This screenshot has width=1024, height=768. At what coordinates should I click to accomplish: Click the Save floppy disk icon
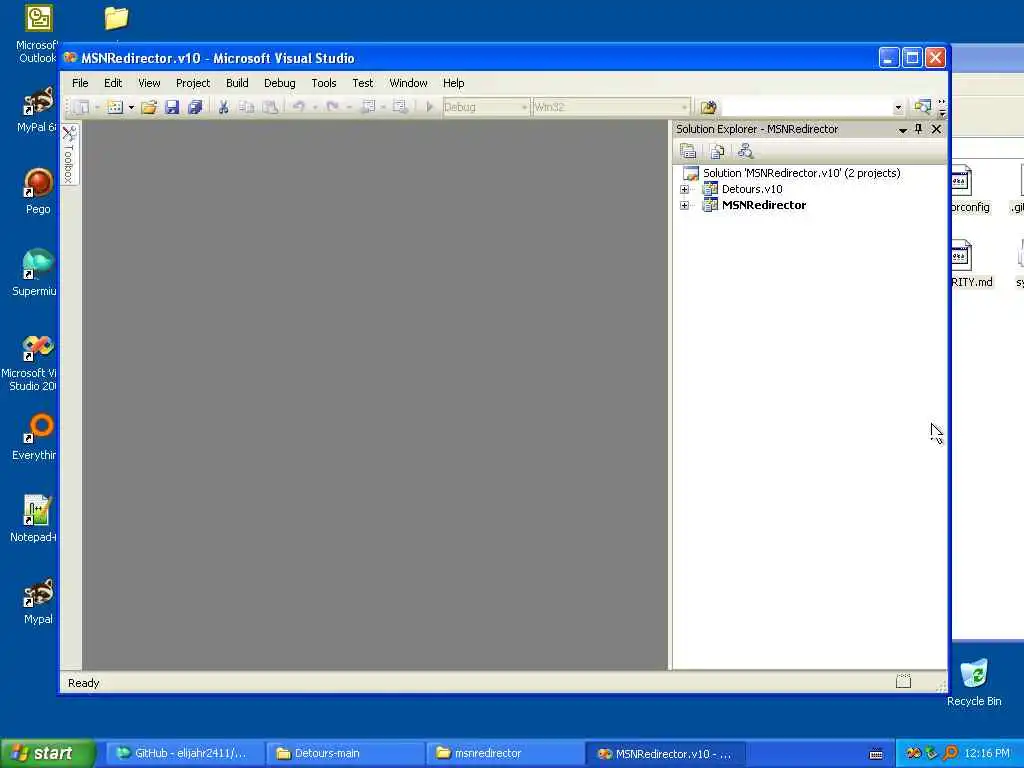coord(172,107)
